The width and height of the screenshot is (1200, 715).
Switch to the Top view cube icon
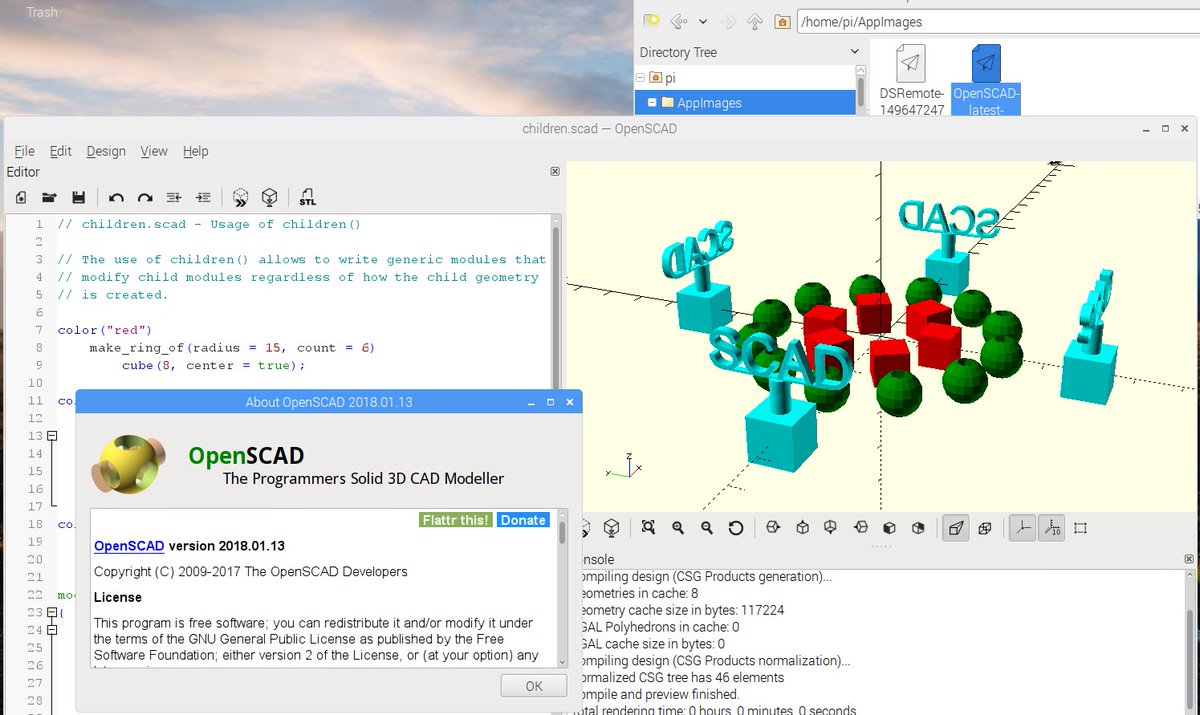tap(801, 528)
